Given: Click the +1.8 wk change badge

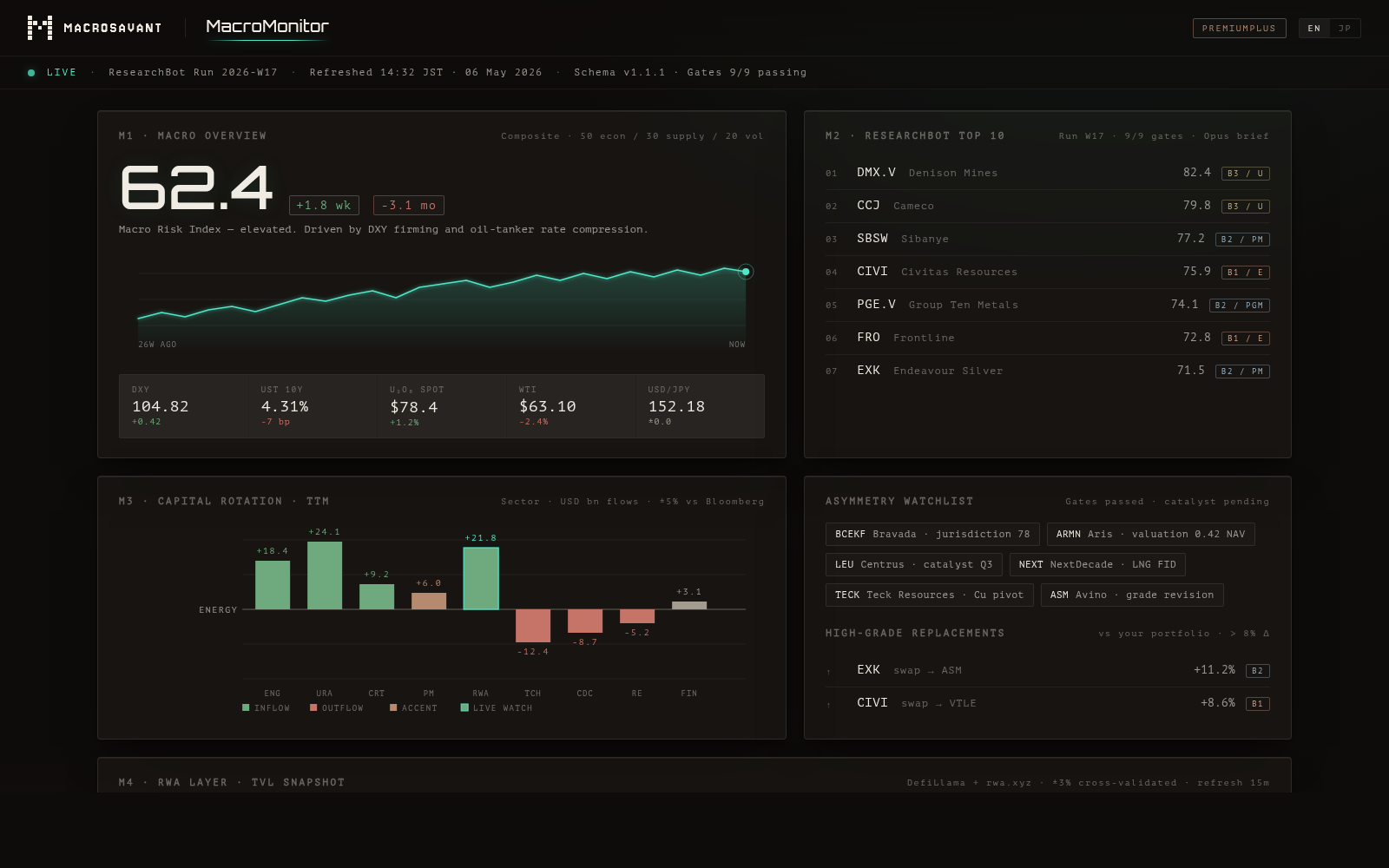Looking at the screenshot, I should point(324,206).
